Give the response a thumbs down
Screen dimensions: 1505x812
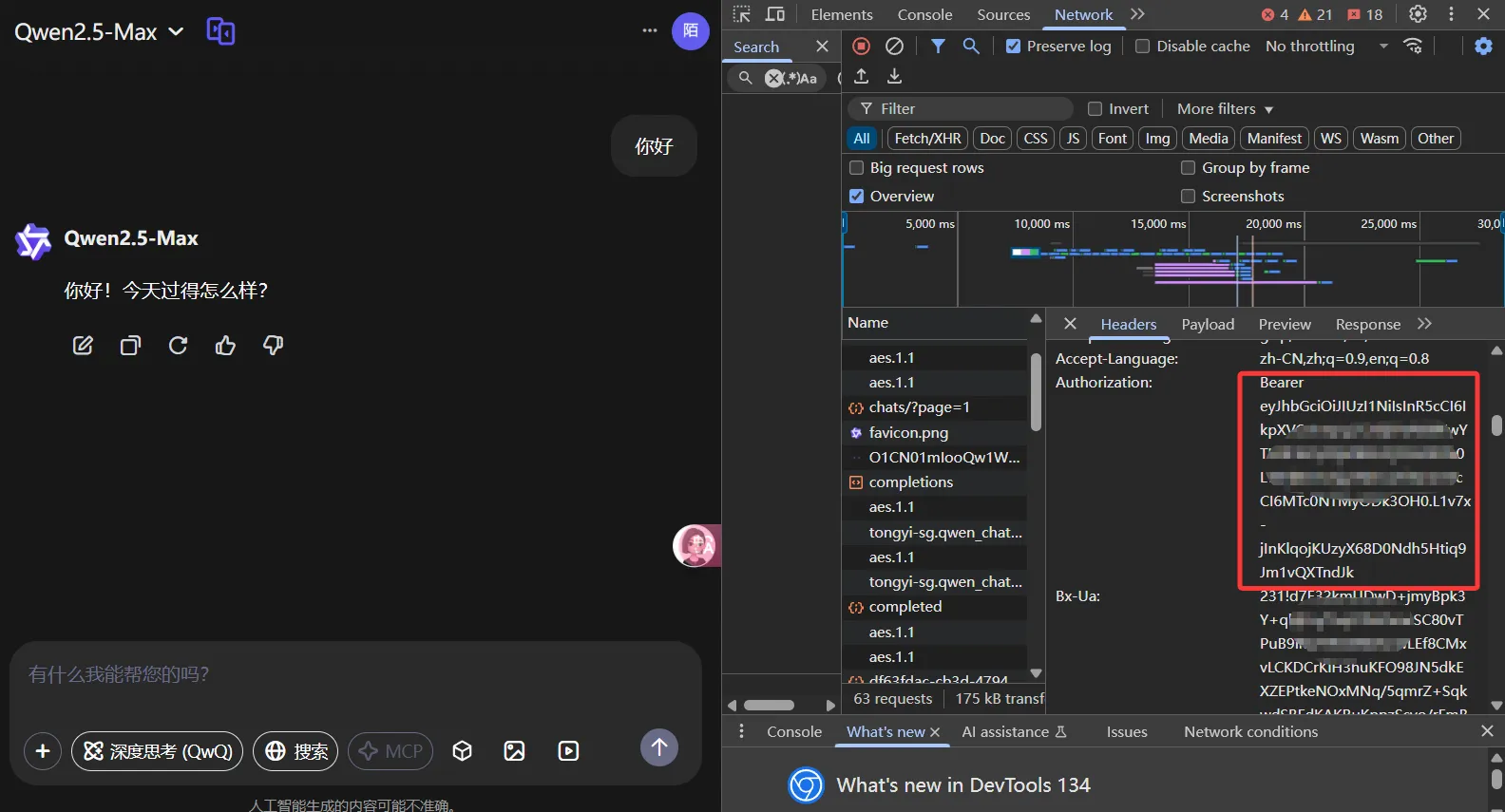(273, 346)
